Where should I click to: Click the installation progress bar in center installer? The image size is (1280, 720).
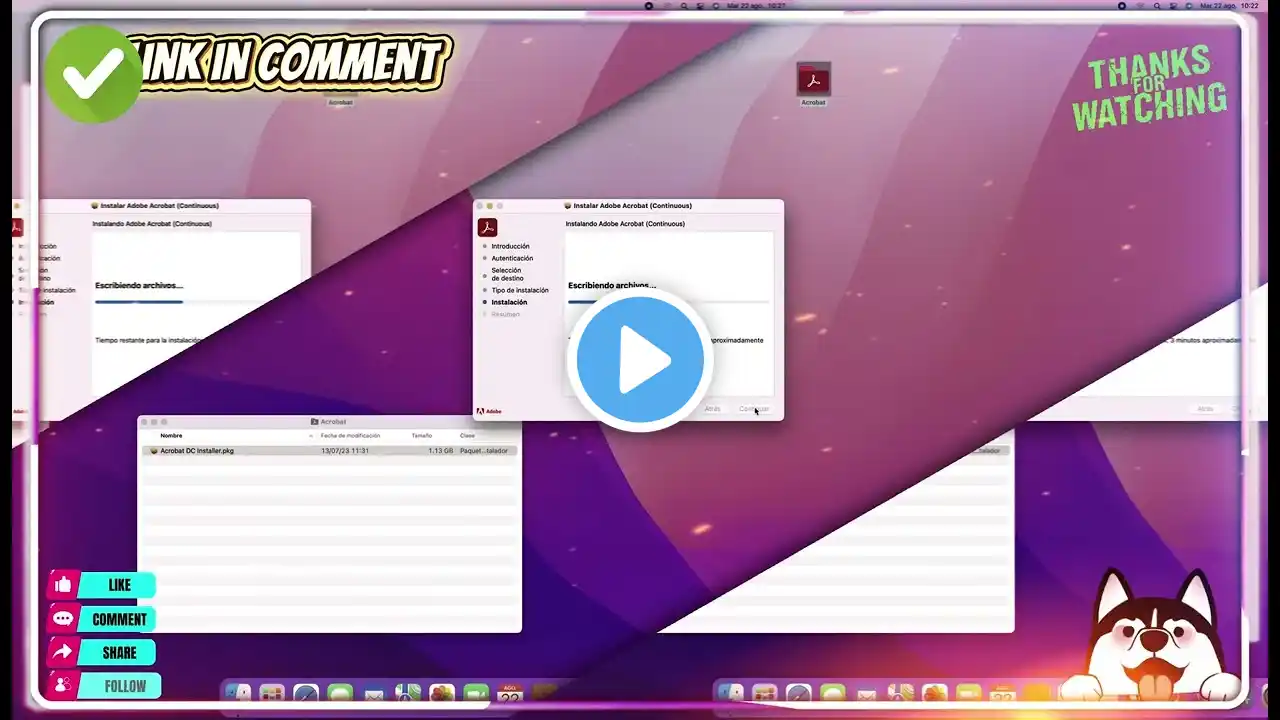click(669, 301)
